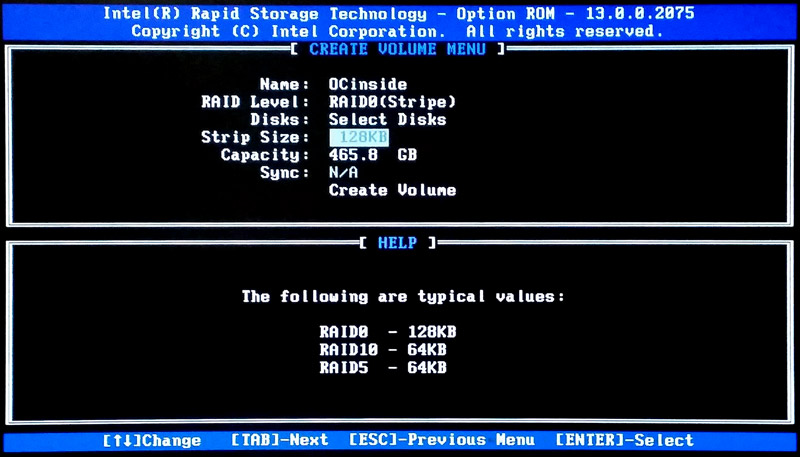
Task: Click the RAID10 - 64KB help line
Action: (383, 350)
